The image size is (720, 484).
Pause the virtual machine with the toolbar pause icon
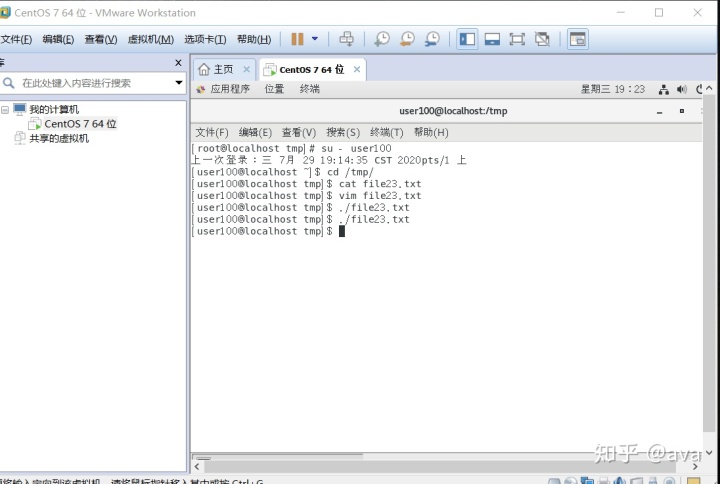point(298,39)
